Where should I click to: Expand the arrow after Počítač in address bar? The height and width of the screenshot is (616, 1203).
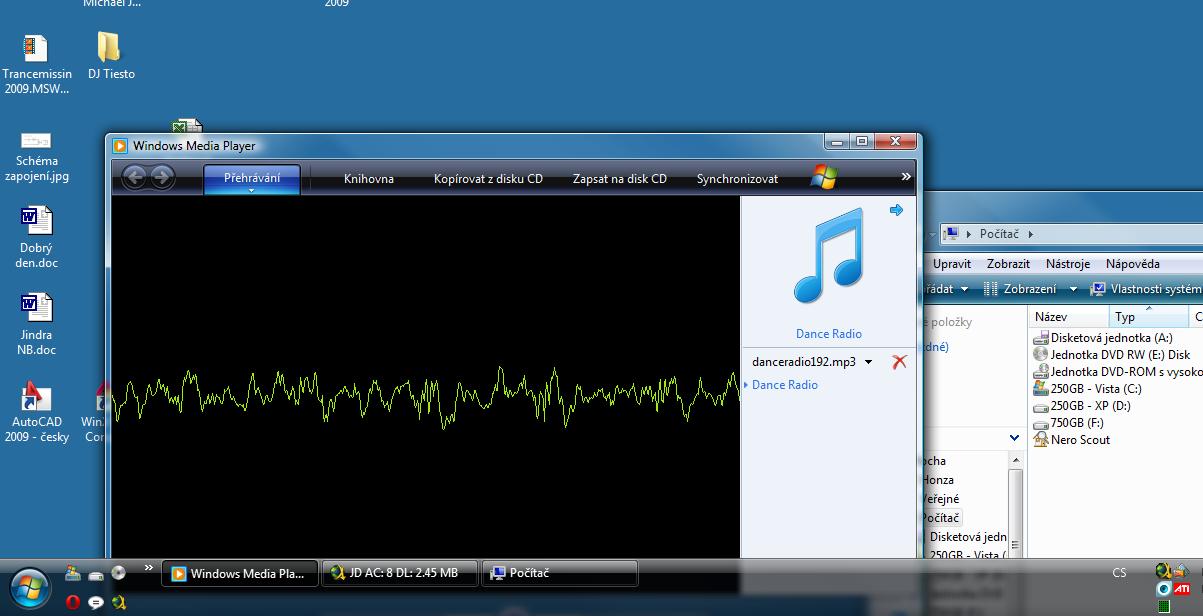tap(1030, 234)
